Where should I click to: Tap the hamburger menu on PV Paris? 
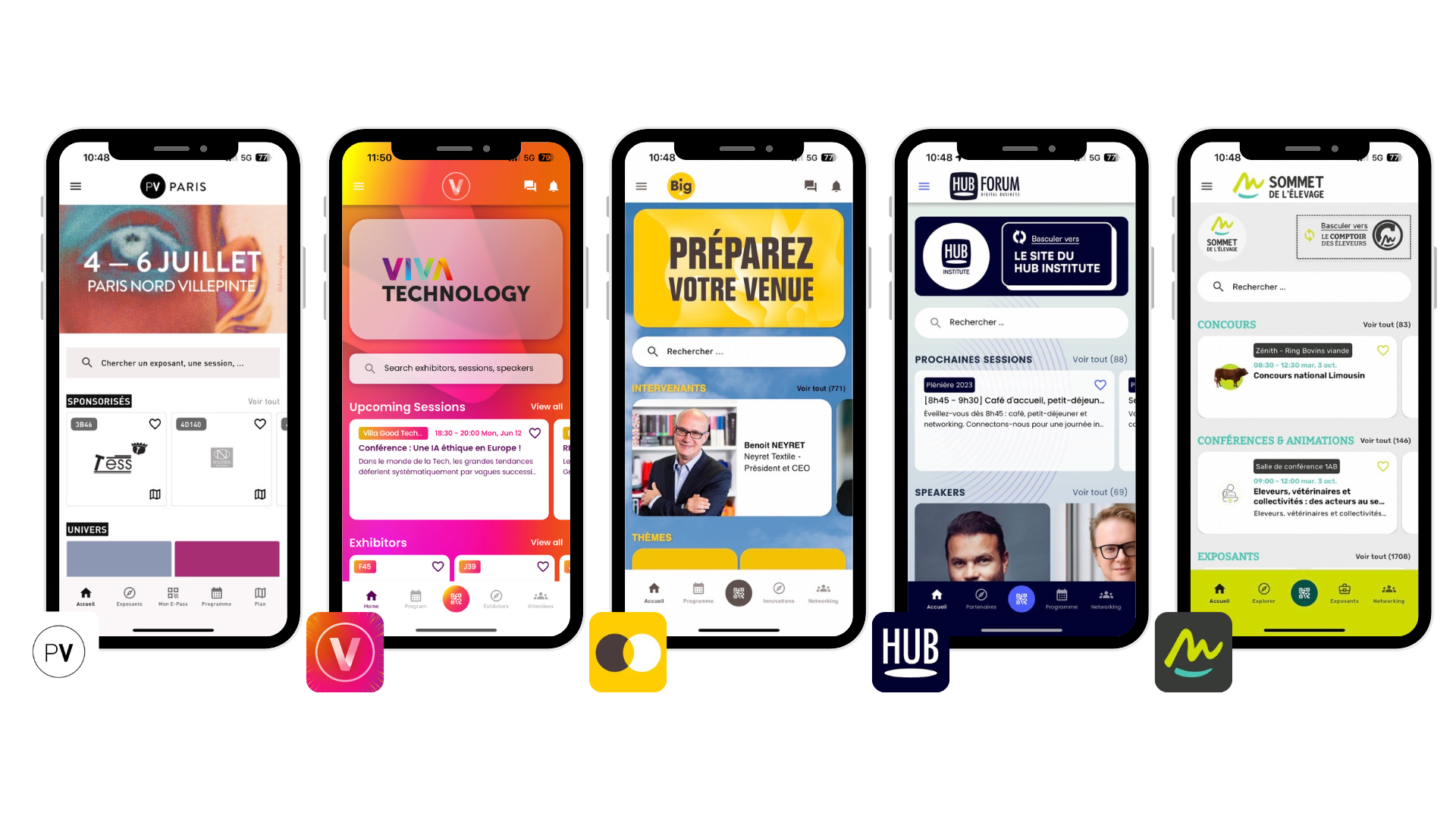pos(75,186)
